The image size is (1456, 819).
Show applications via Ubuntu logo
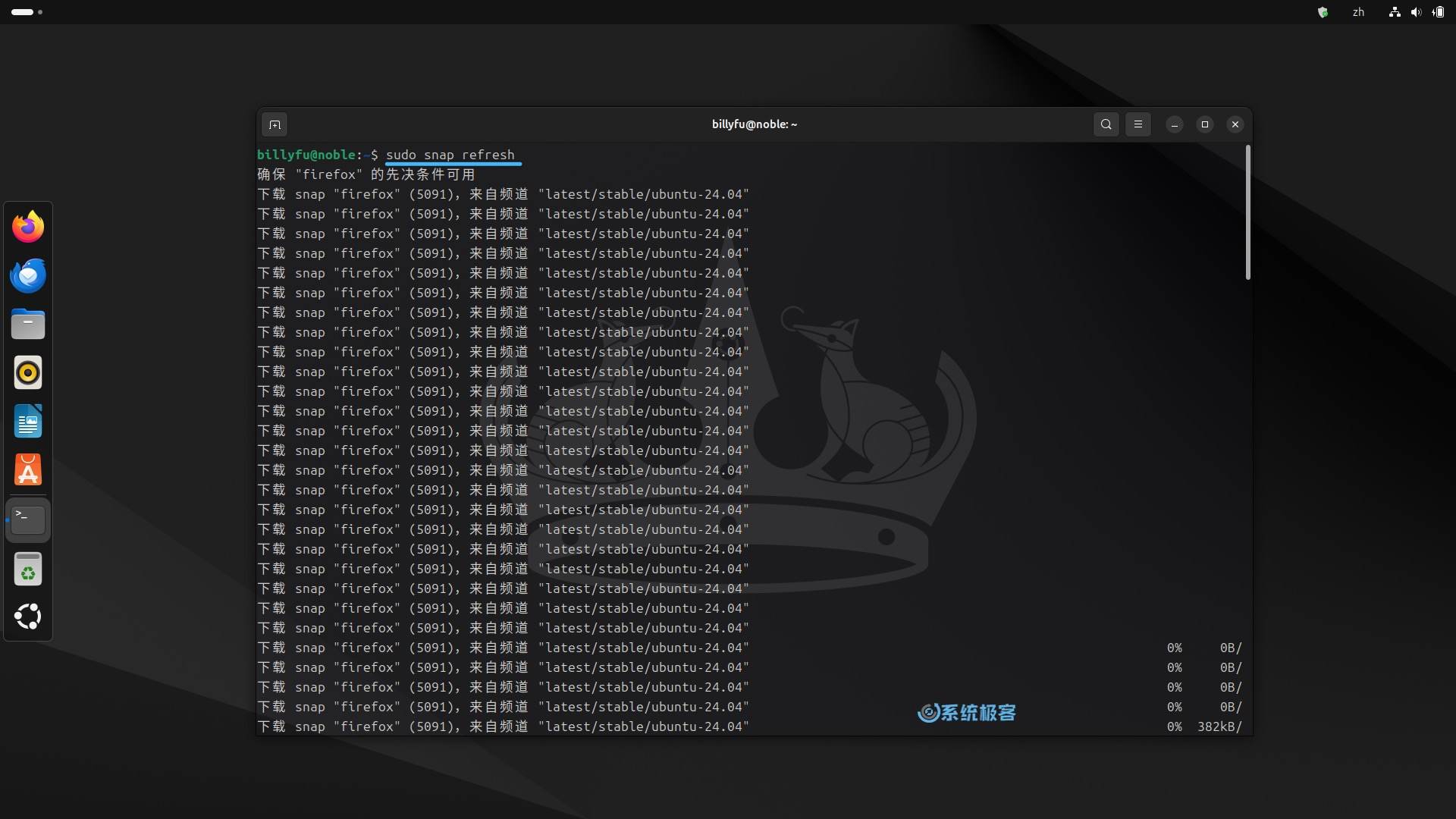coord(28,617)
